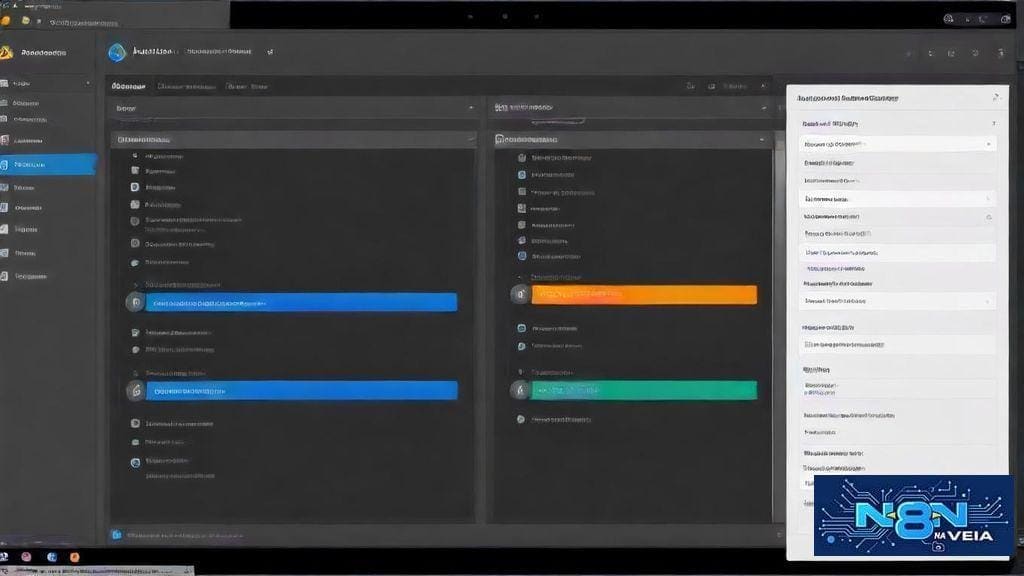The width and height of the screenshot is (1024, 576).
Task: Click the round icon beside the lower blue bar
Action: 135,391
